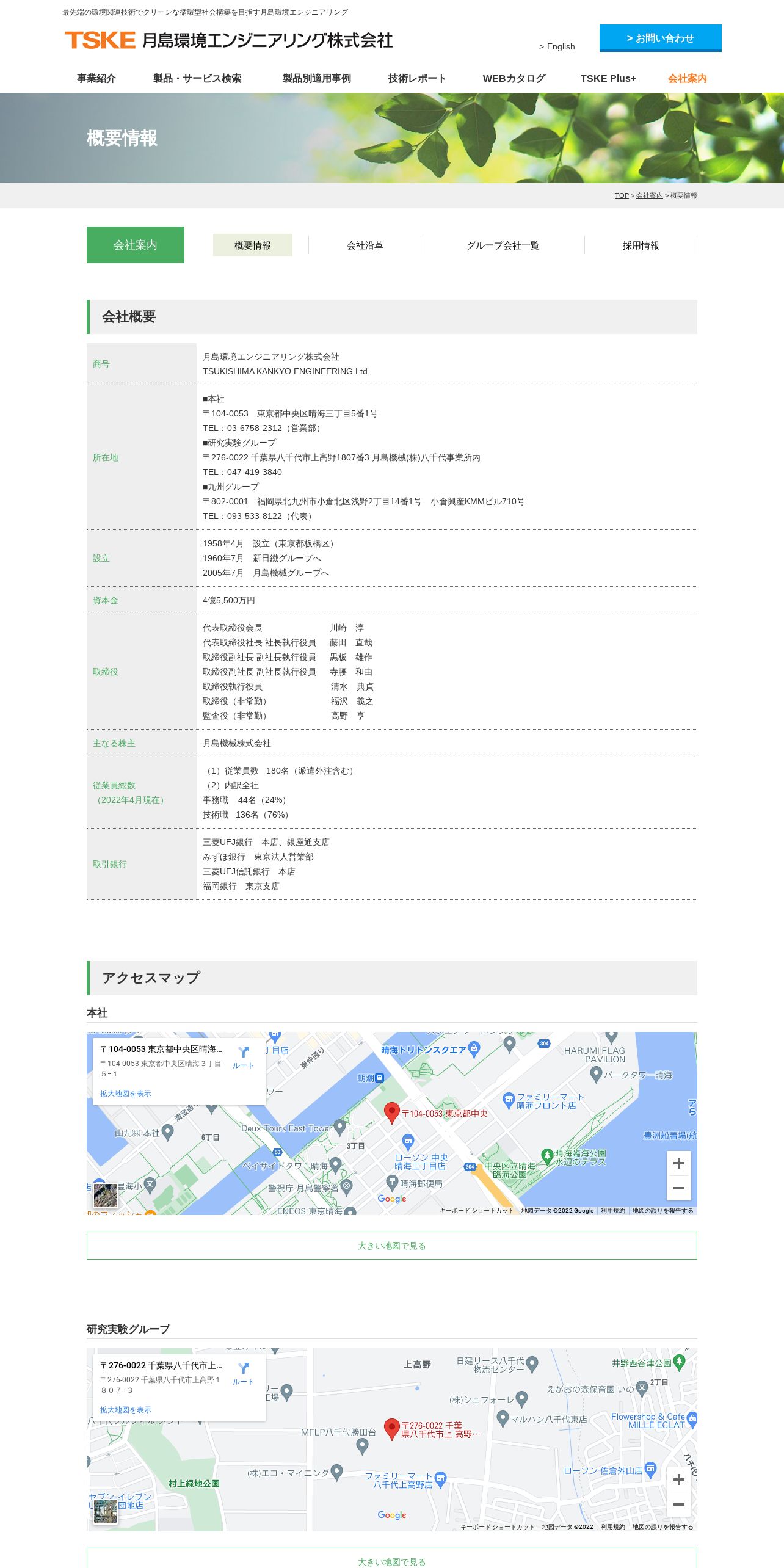Click the MFLP八千代勝田台 marker
Screen dimensions: 784x1568
coord(362,1445)
